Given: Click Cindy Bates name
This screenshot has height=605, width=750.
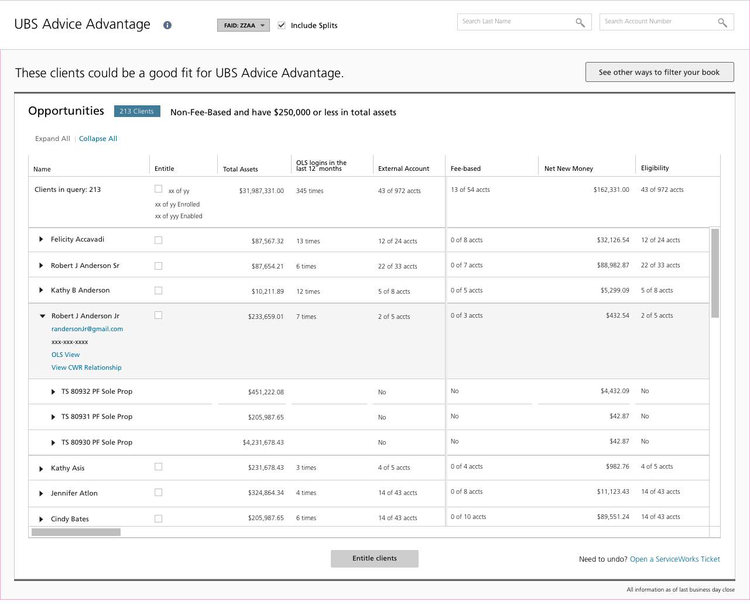Looking at the screenshot, I should (70, 519).
